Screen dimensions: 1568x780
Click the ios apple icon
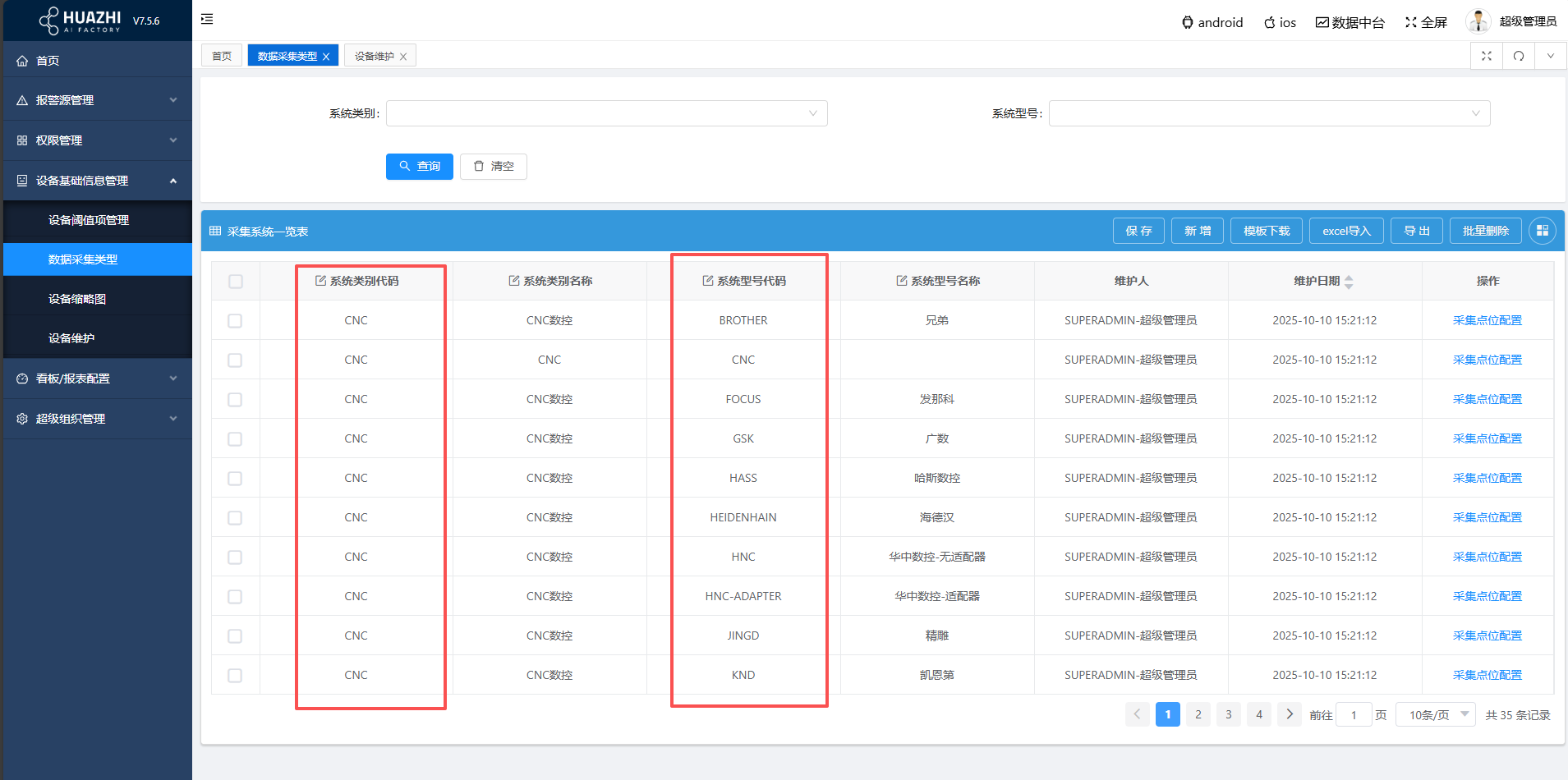point(1269,23)
